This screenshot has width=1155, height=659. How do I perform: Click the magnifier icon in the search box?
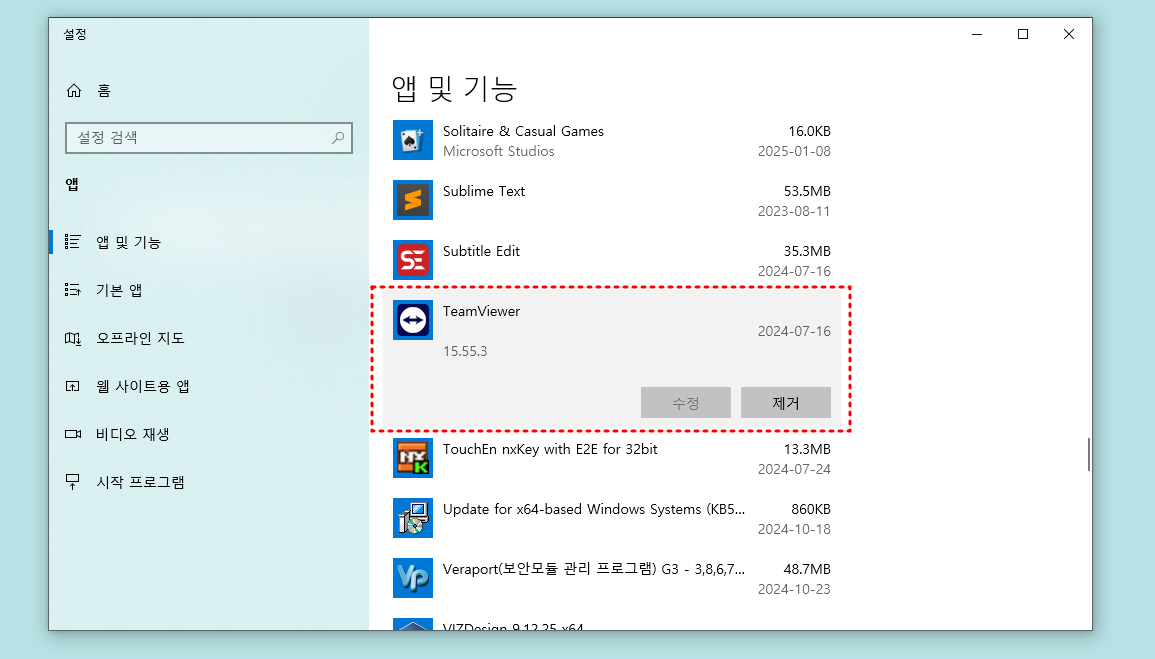pos(337,138)
